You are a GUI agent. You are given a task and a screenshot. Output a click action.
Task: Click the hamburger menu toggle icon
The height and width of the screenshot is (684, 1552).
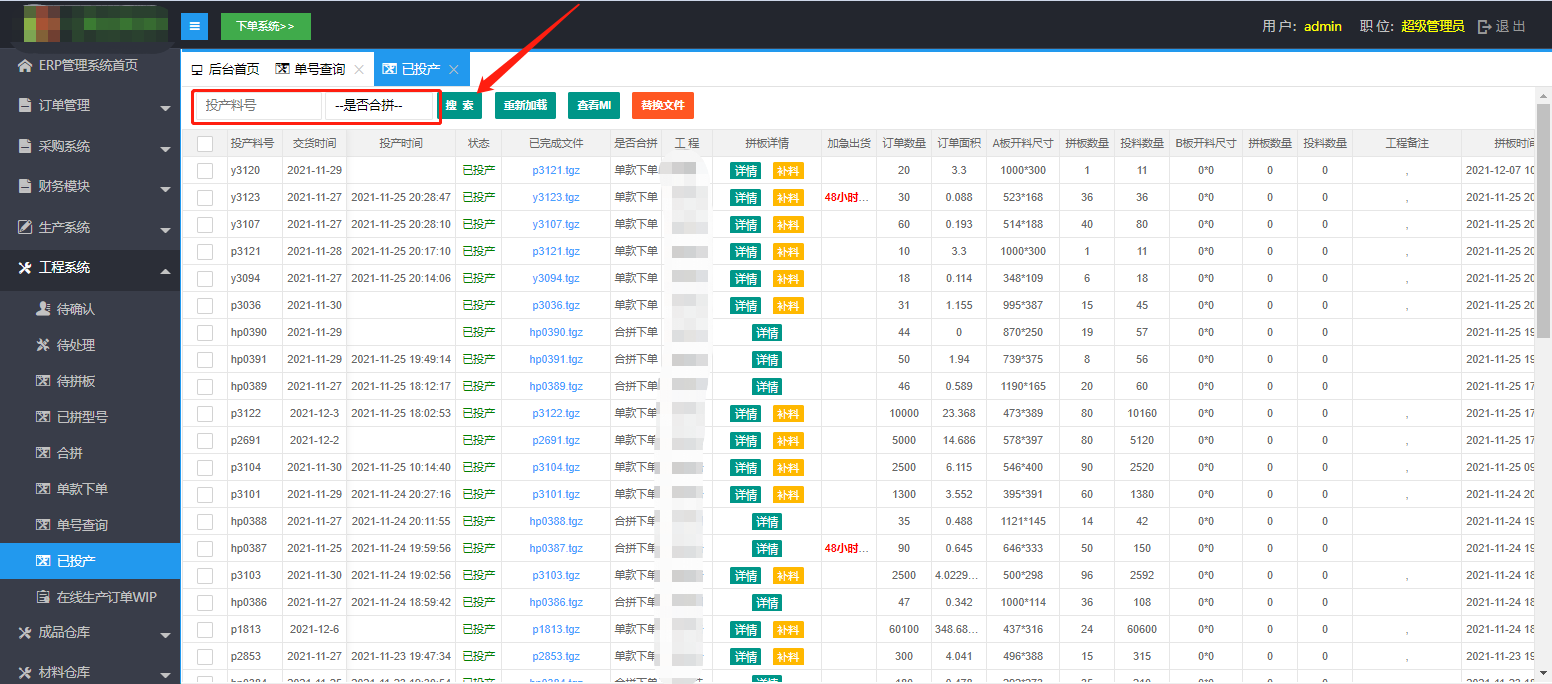[194, 26]
